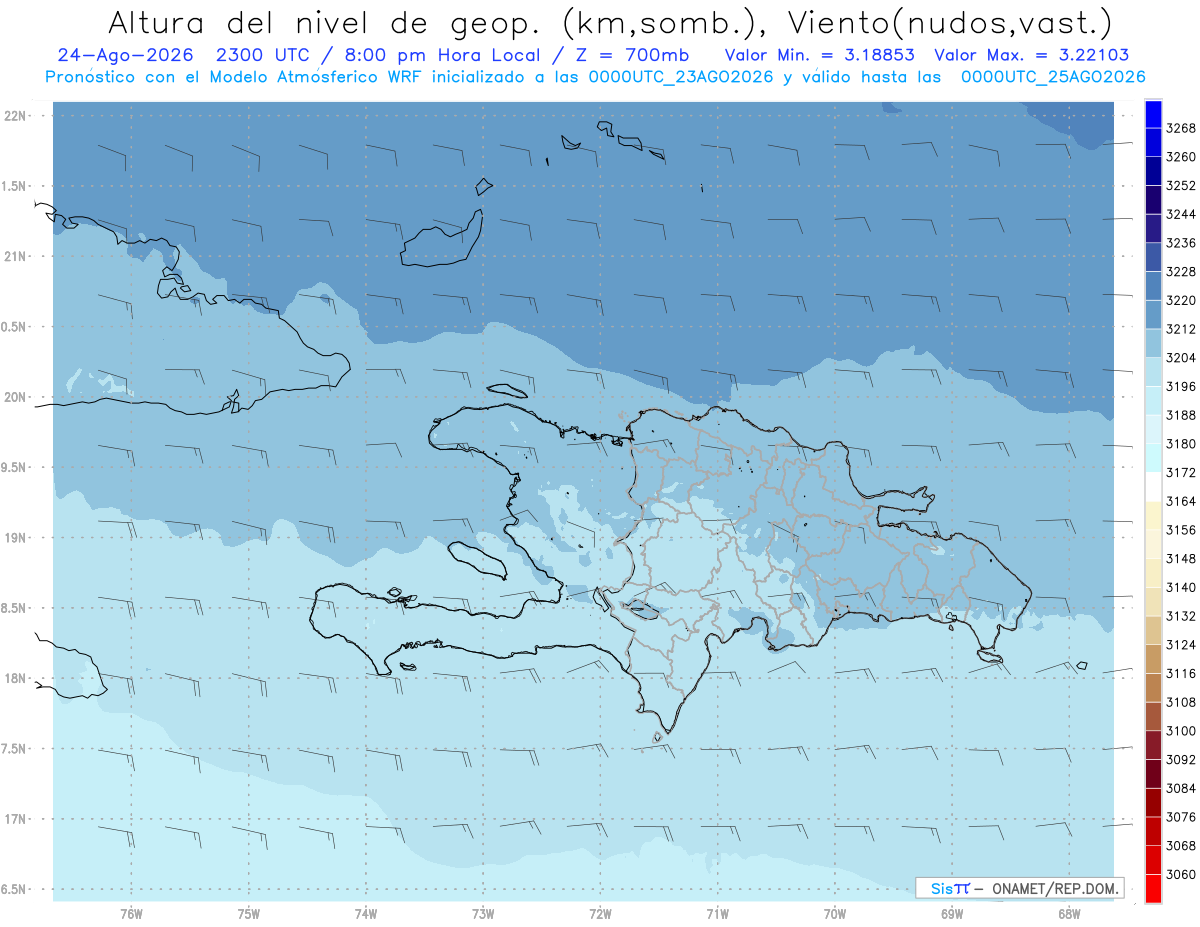
Task: Click the '21N' latitude axis label
Action: click(x=14, y=256)
